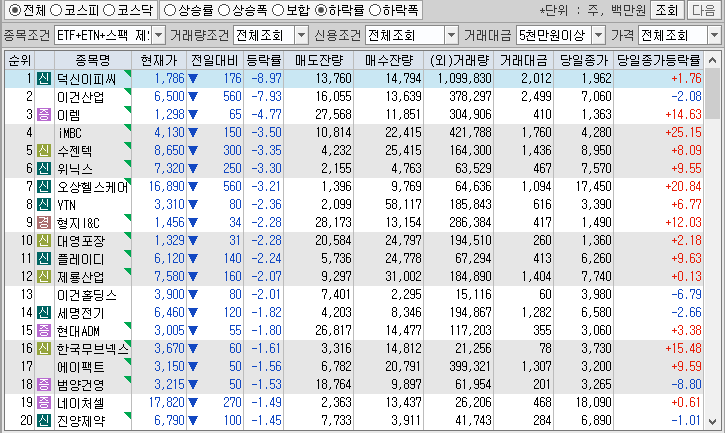The image size is (725, 433).
Task: Sort by the 매도잔량 column header
Action: click(319, 60)
